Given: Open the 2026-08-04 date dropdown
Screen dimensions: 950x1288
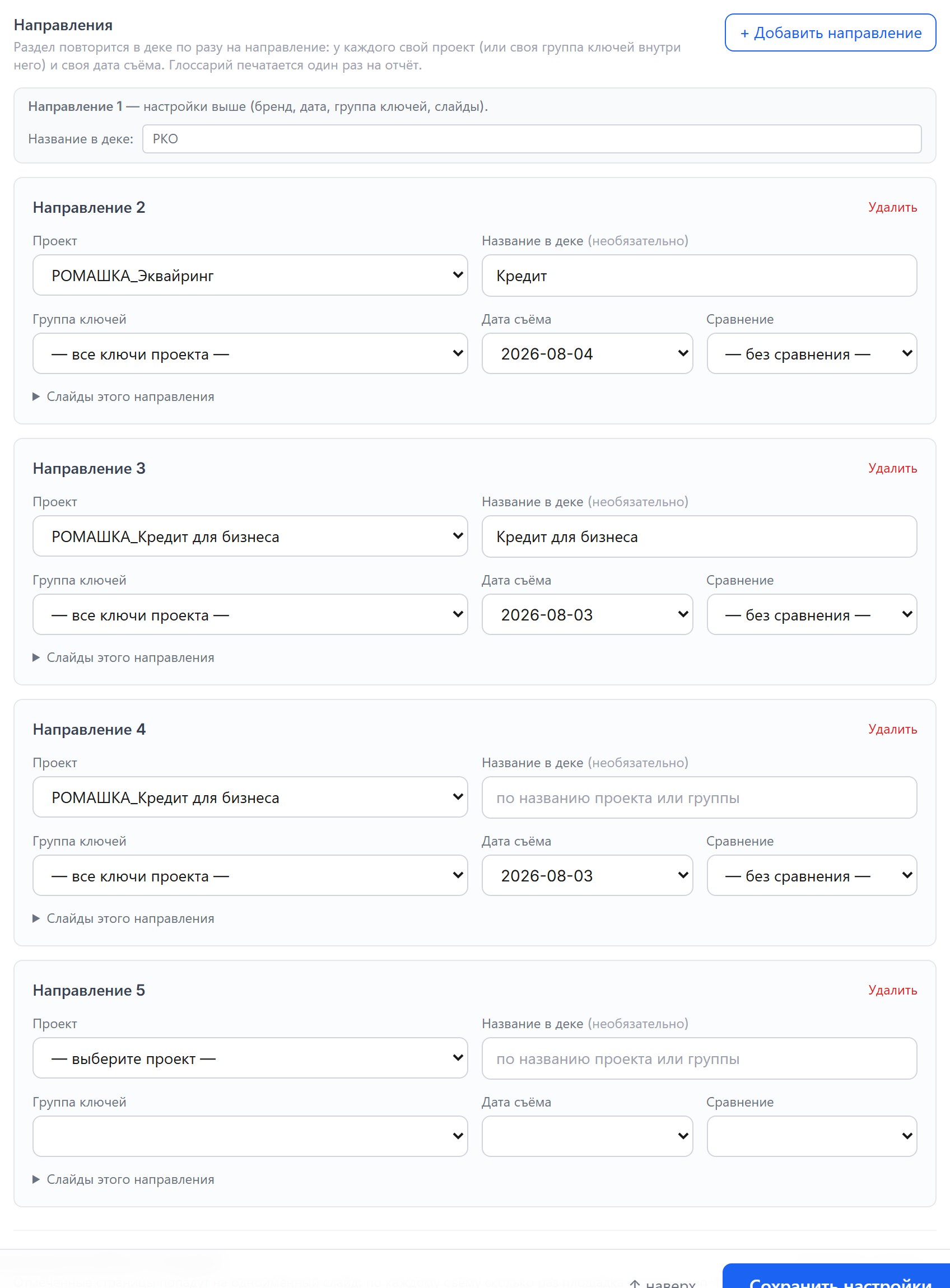Looking at the screenshot, I should point(587,353).
